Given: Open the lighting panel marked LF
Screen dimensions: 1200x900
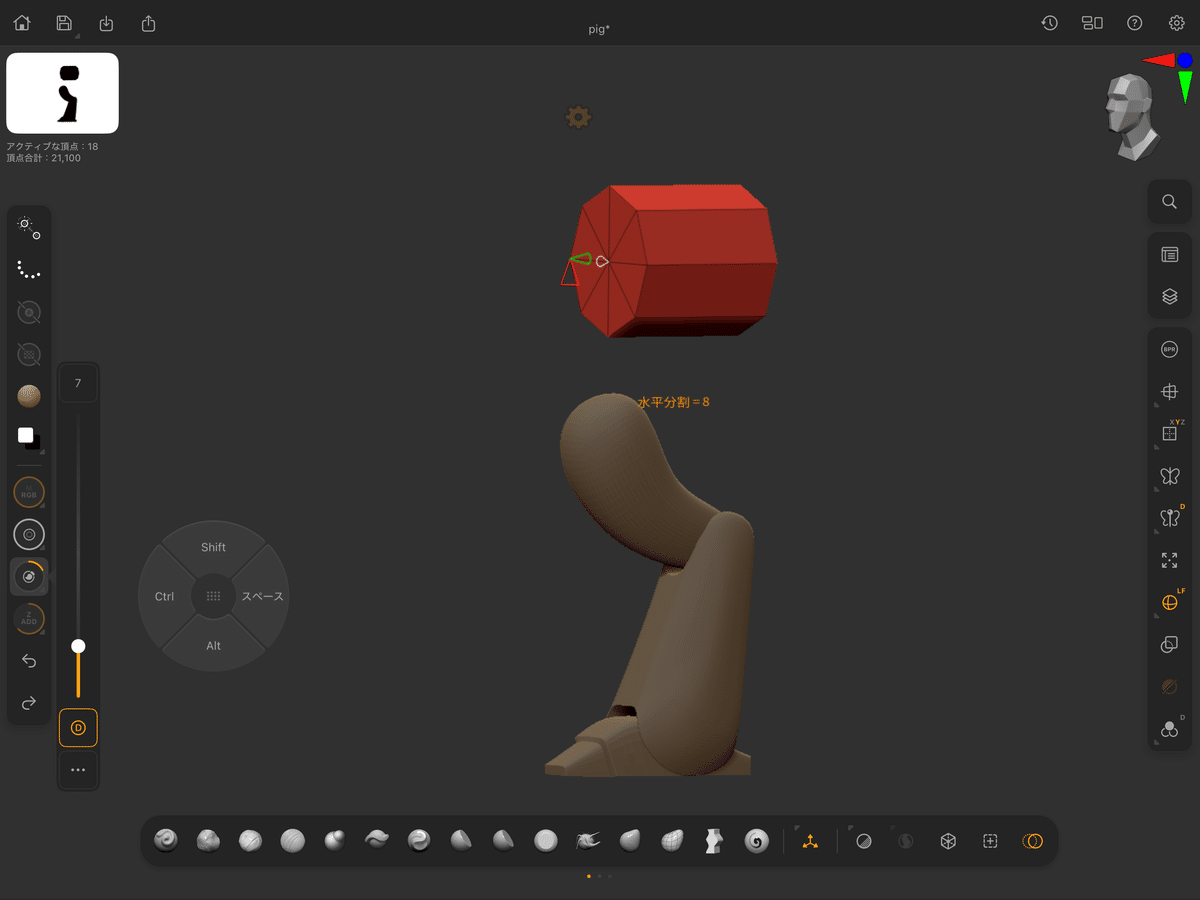Looking at the screenshot, I should click(1169, 601).
